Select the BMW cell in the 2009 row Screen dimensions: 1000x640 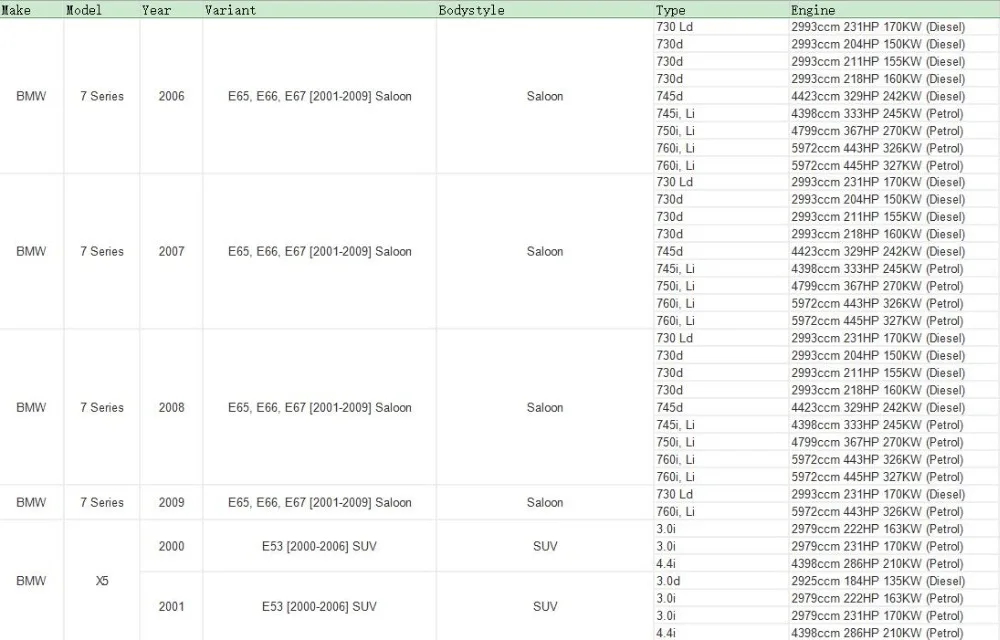pyautogui.click(x=31, y=502)
